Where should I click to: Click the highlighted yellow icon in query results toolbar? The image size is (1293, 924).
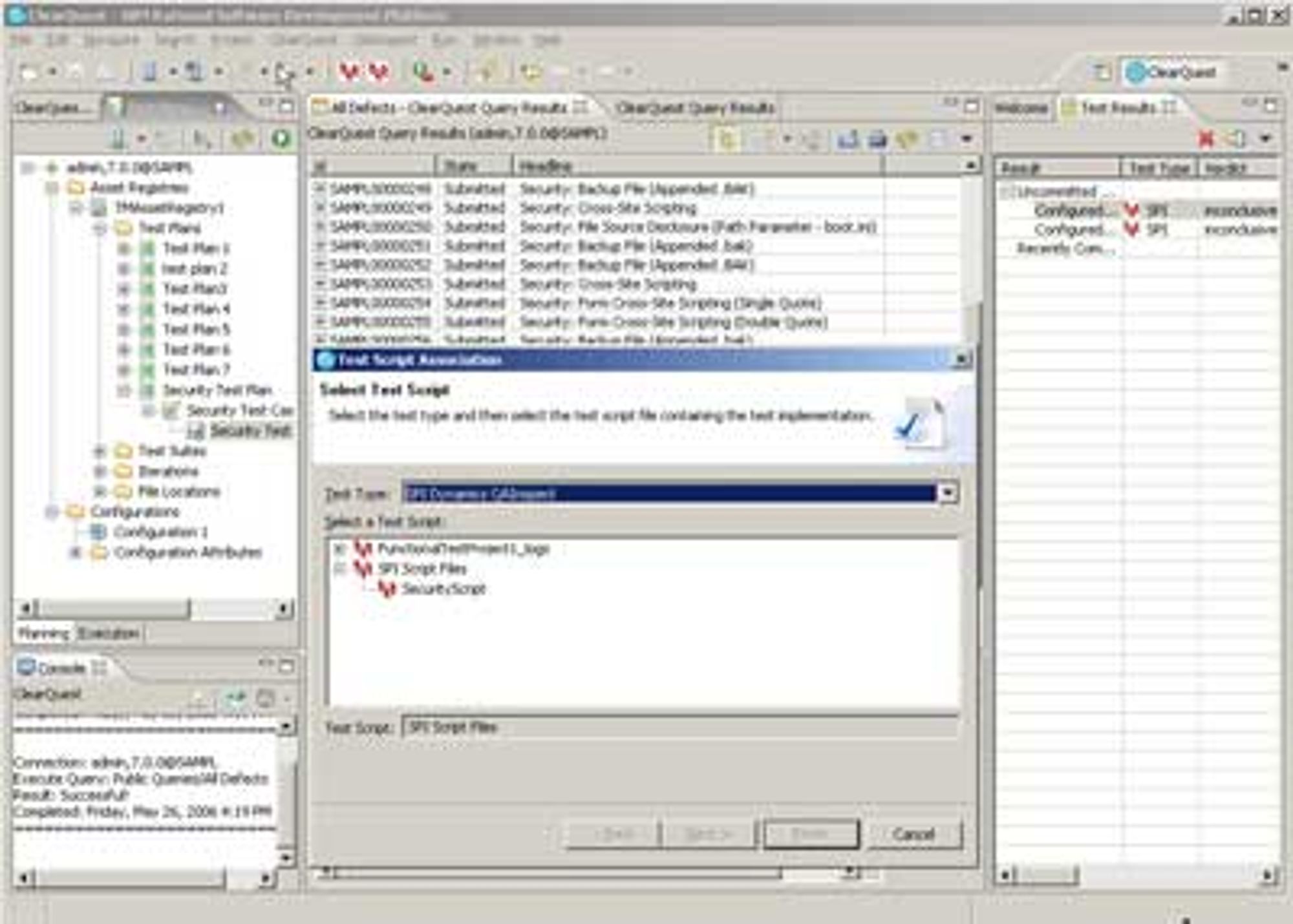[727, 138]
